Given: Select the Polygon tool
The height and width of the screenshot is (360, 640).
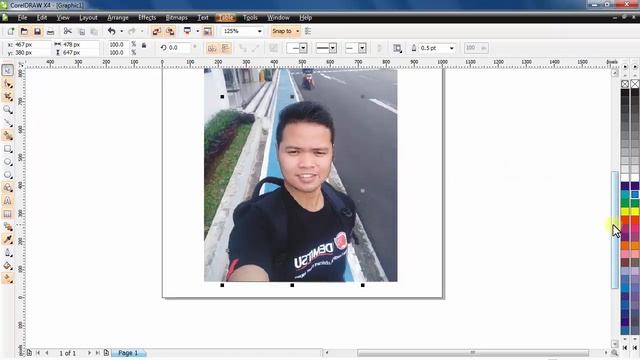Looking at the screenshot, I should pyautogui.click(x=7, y=175).
